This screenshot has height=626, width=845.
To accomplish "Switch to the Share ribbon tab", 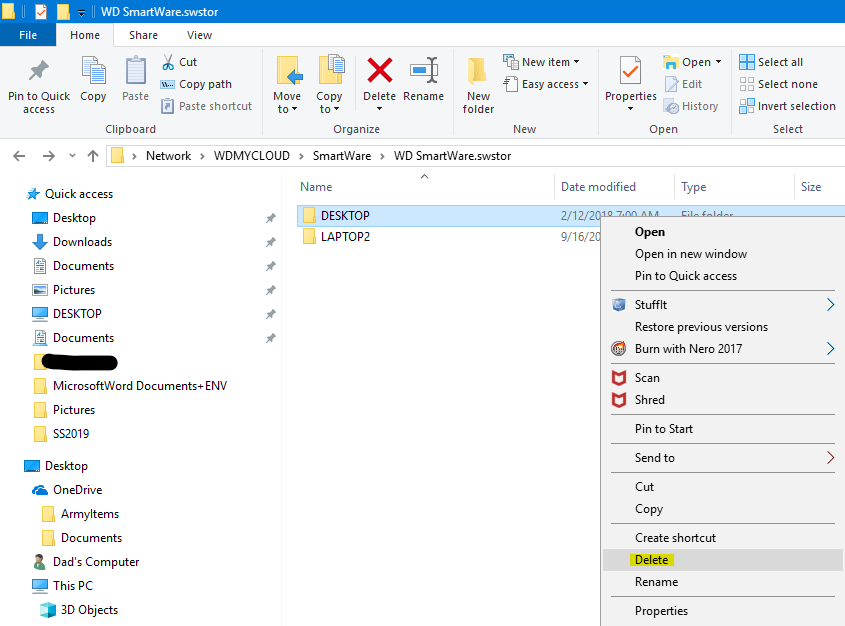I will [143, 35].
